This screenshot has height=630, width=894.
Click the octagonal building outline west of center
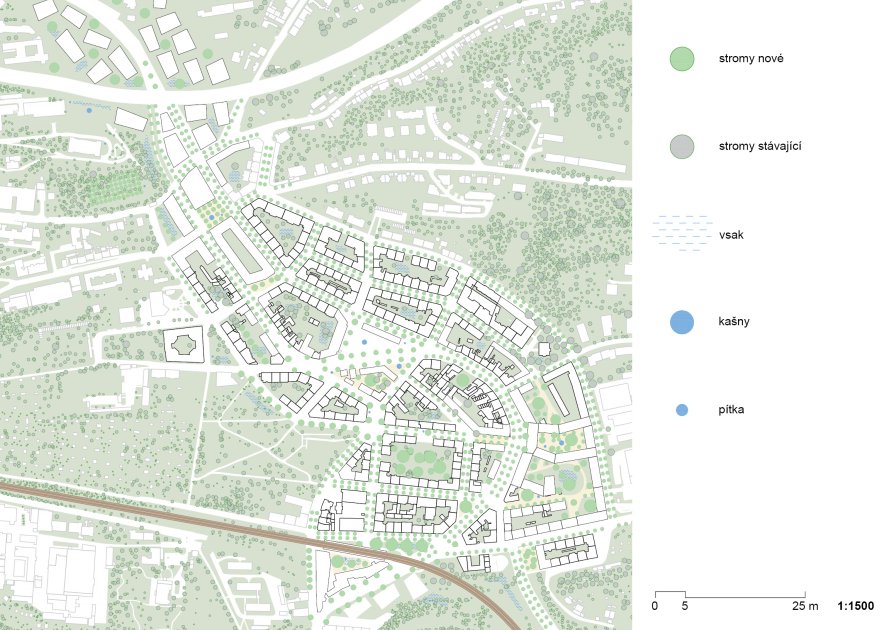click(184, 344)
